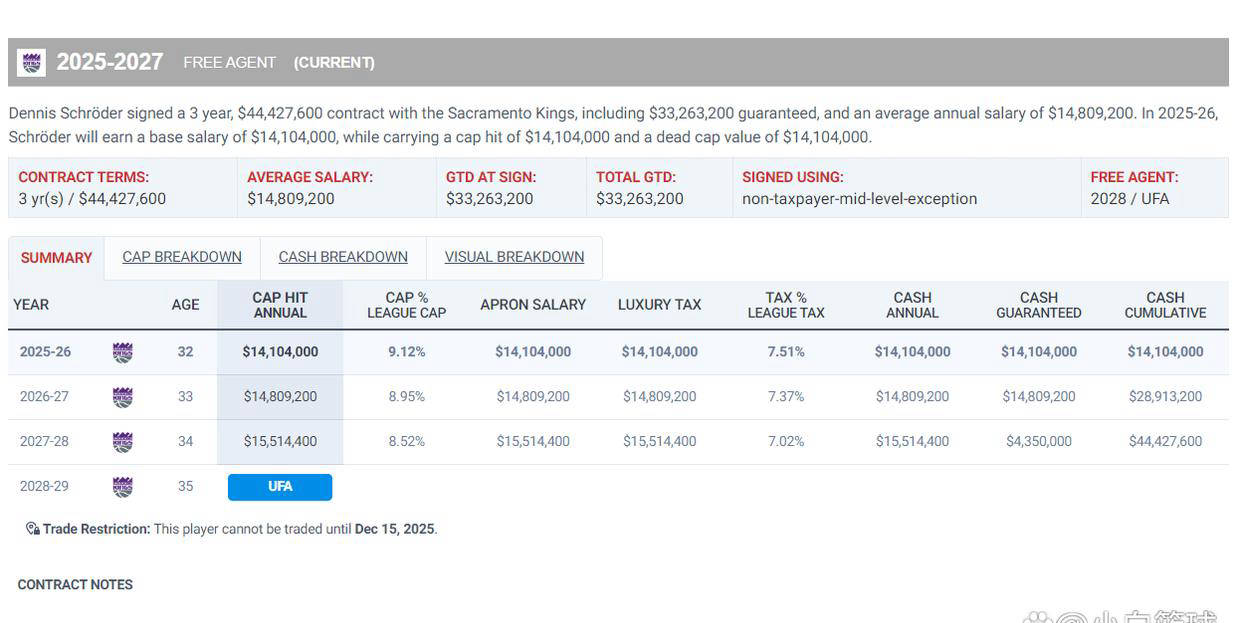
Task: Click the 2026-27 cap hit value $14,809,200
Action: click(x=280, y=397)
